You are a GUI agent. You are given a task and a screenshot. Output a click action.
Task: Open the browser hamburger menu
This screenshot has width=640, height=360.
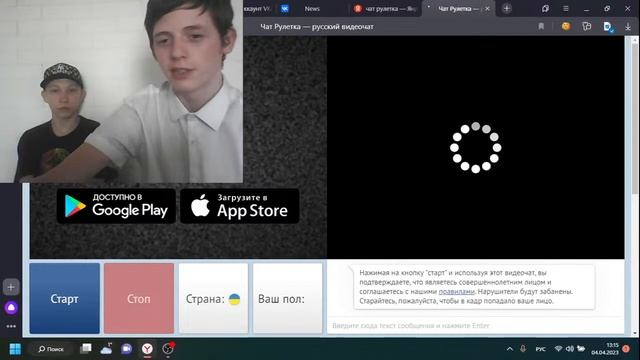pos(566,9)
